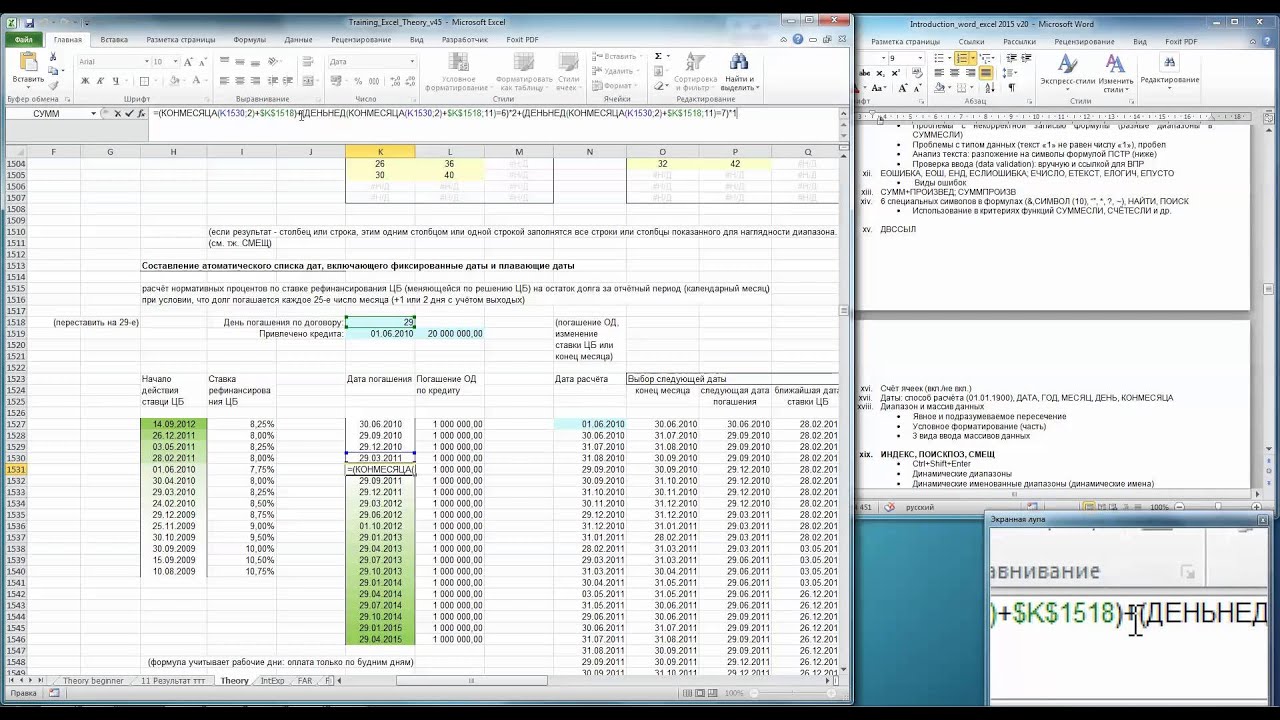Screen dimensions: 1280x720
Task: Expand the Name Box dropdown (СУММ)
Action: pyautogui.click(x=94, y=113)
